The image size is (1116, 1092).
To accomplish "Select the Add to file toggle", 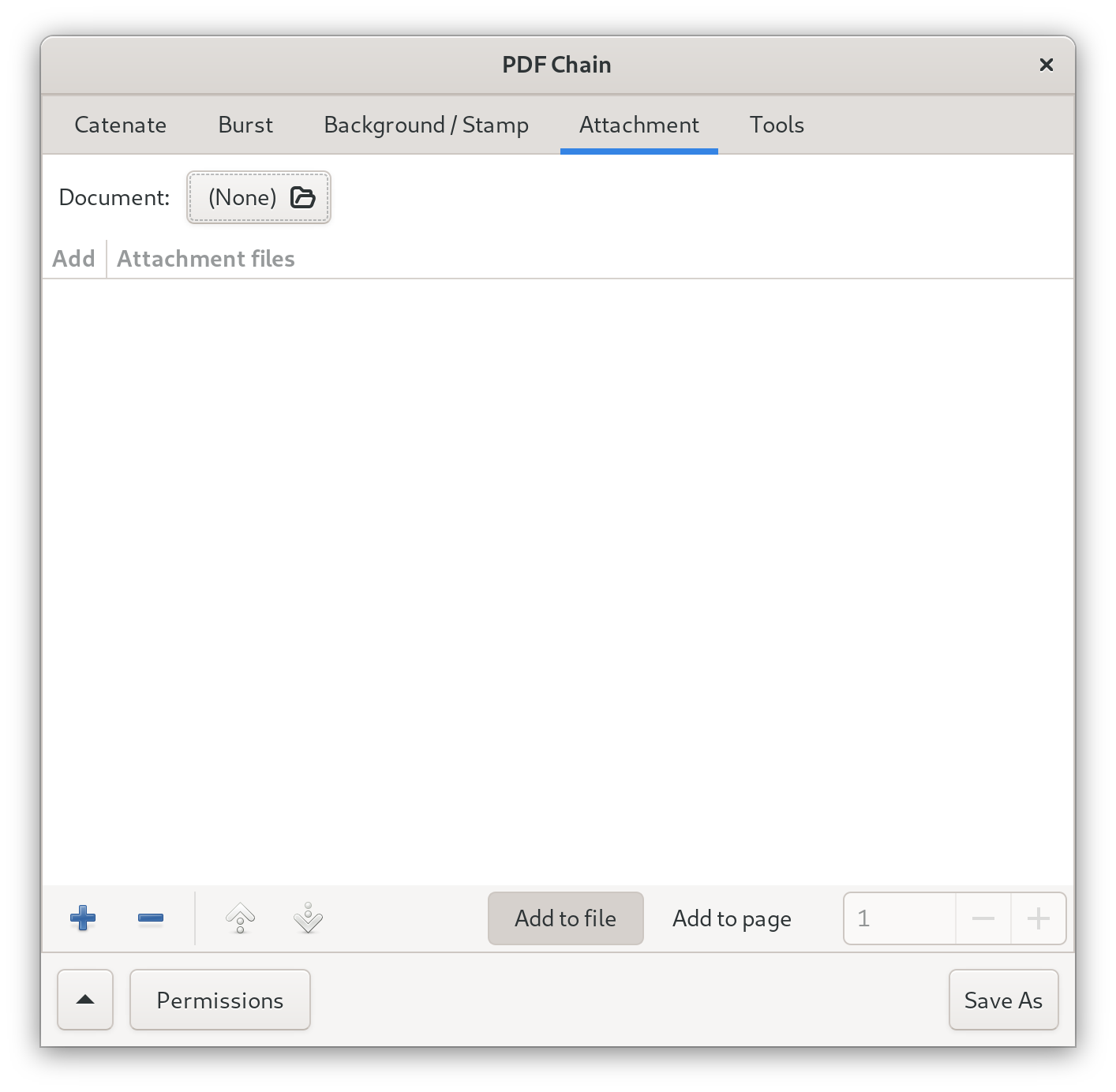I will (x=566, y=918).
